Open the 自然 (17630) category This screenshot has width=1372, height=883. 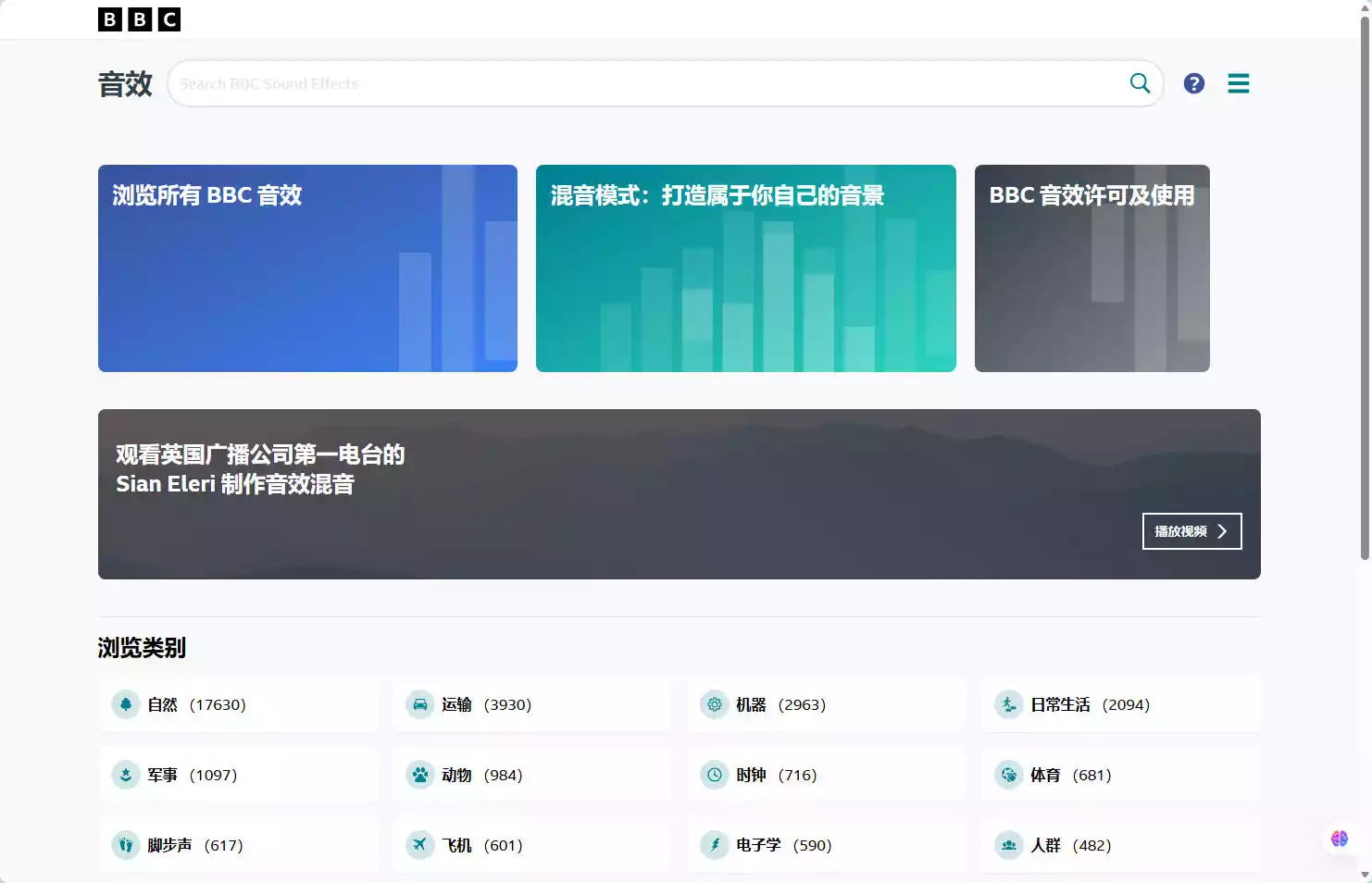point(239,704)
